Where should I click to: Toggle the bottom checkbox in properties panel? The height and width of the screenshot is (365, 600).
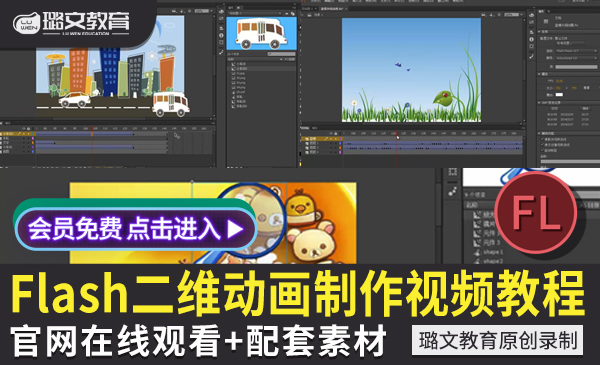pyautogui.click(x=543, y=150)
